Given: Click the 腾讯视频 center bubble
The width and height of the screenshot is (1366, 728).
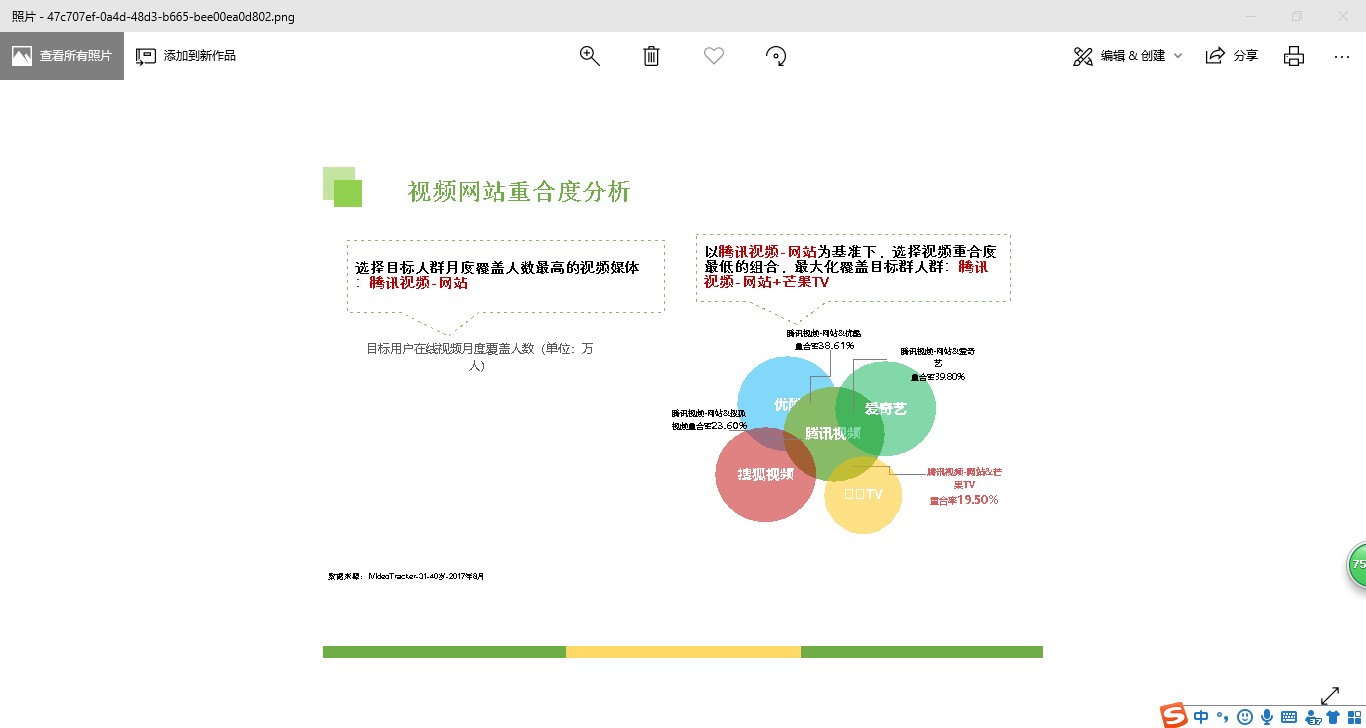Looking at the screenshot, I should tap(832, 434).
